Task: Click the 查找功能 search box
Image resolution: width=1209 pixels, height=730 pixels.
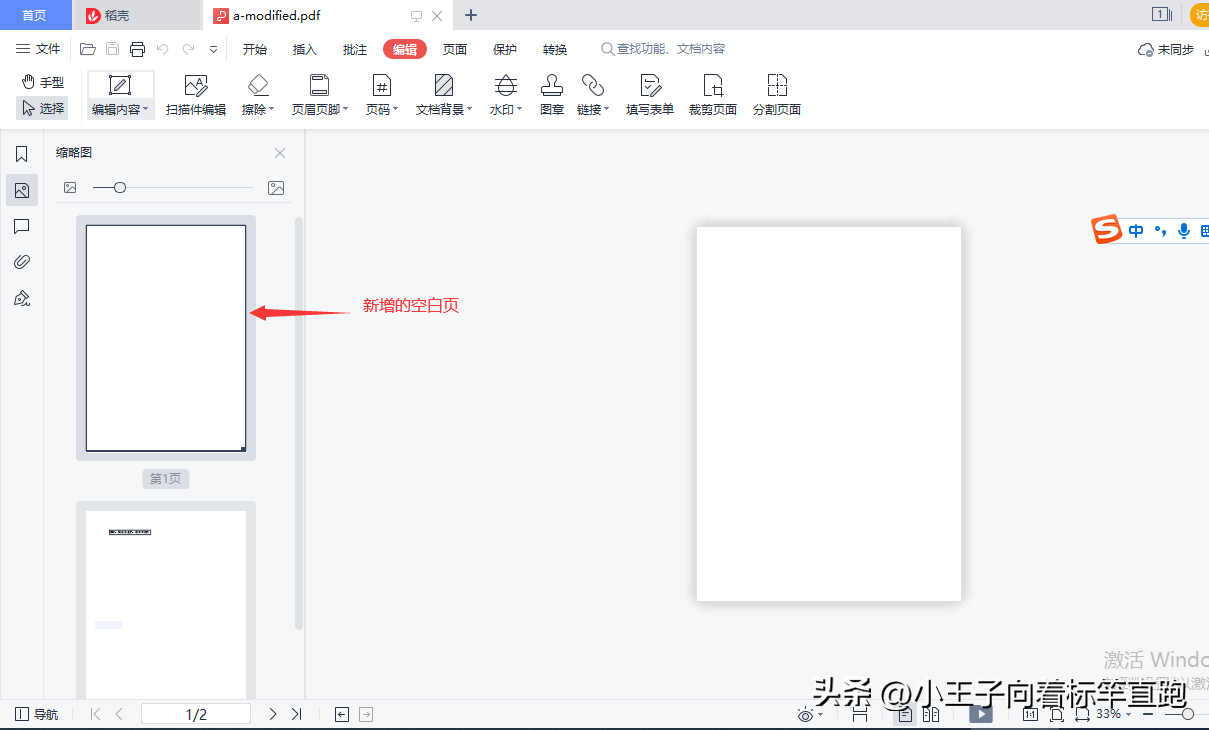Action: point(663,49)
